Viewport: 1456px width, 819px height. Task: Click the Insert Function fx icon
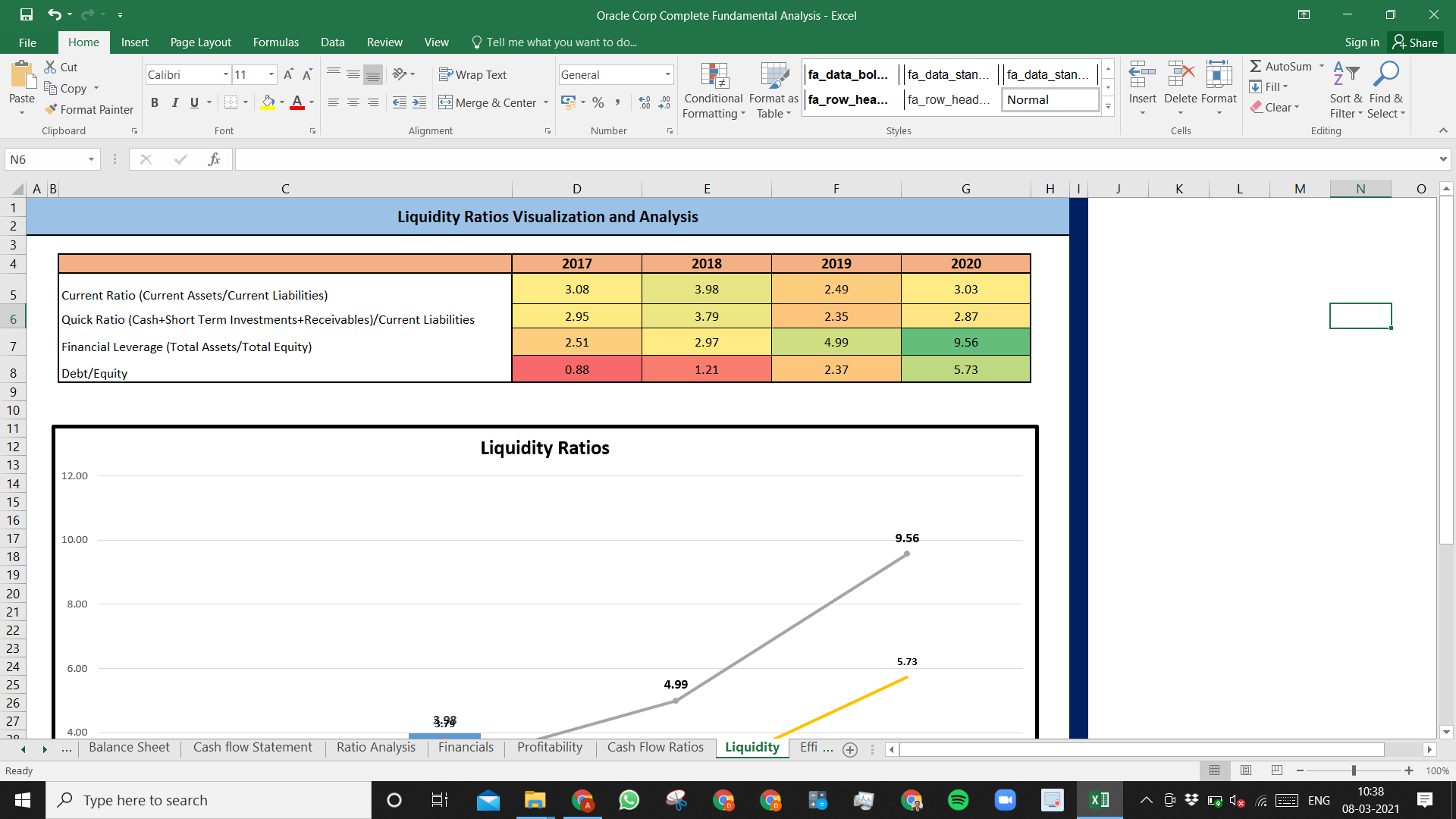pyautogui.click(x=214, y=159)
